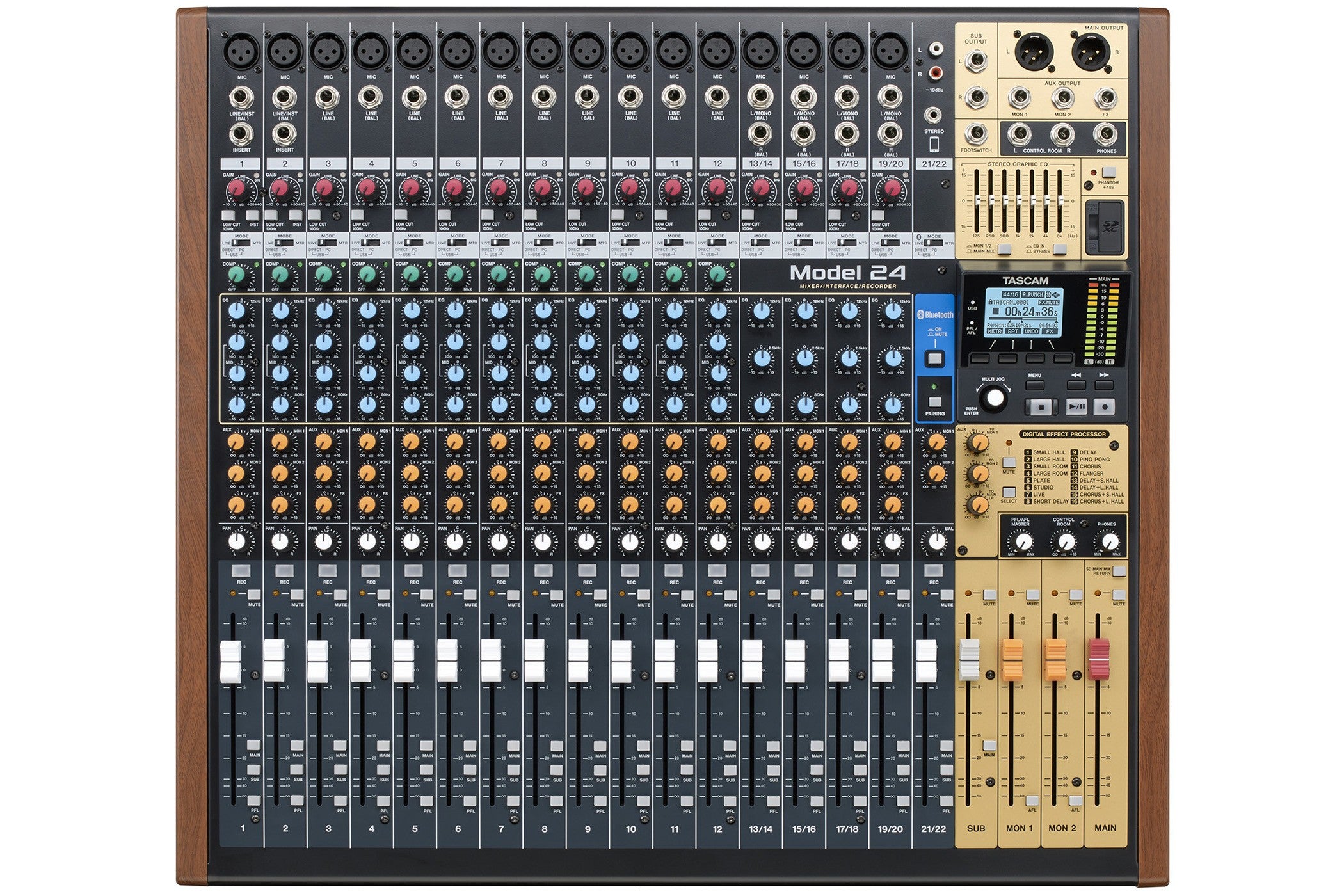1344x896 pixels.
Task: Enable PFL on channel 10
Action: (643, 801)
